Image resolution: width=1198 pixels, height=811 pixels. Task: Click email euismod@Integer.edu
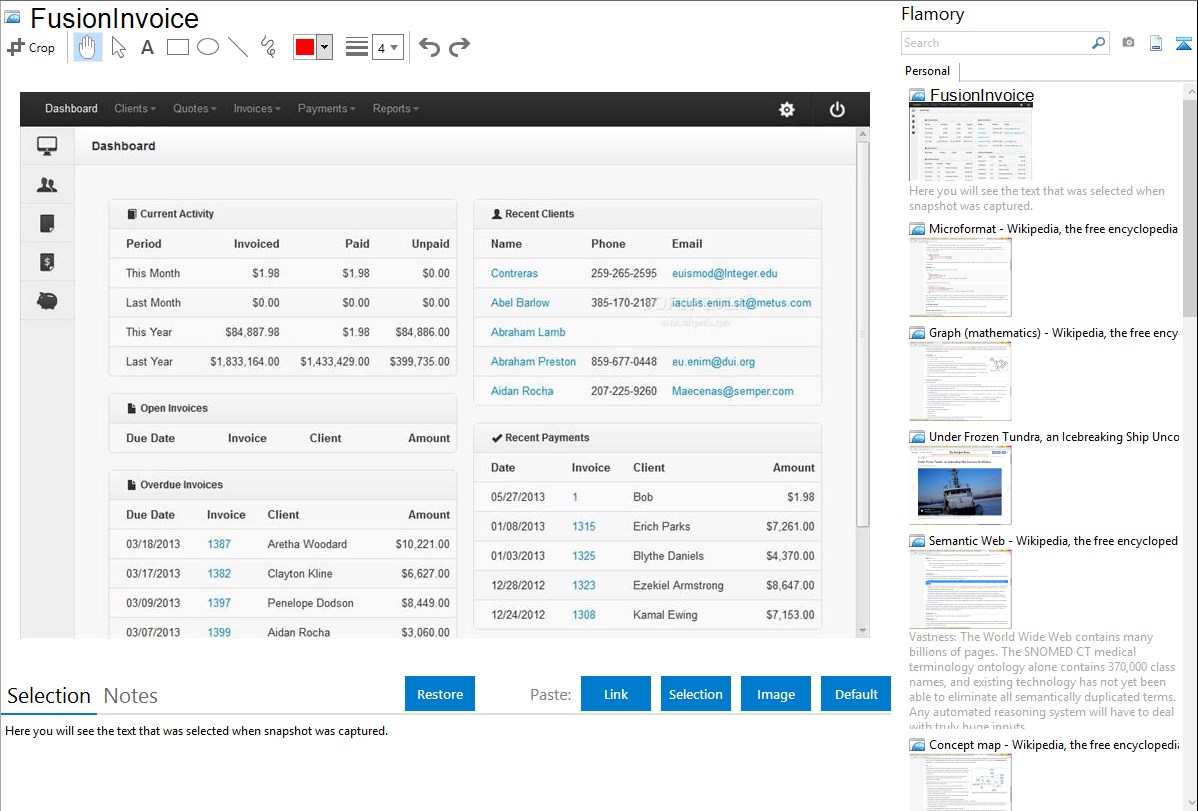[724, 274]
